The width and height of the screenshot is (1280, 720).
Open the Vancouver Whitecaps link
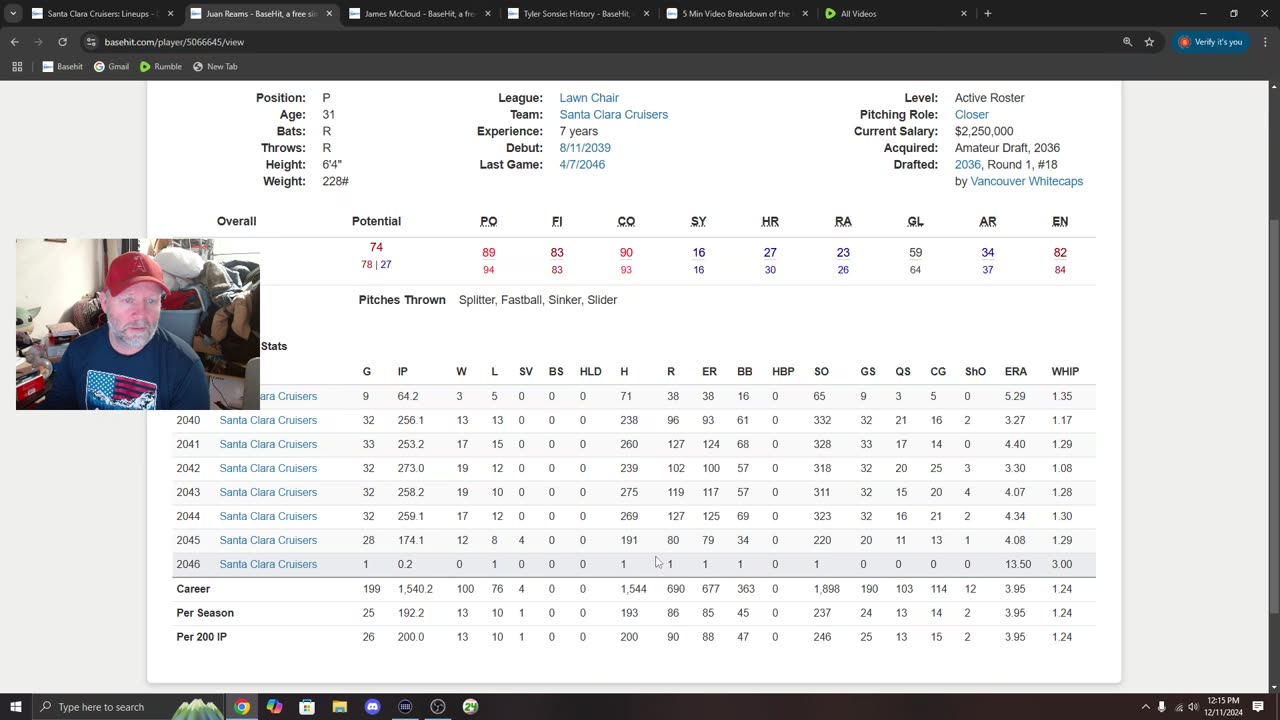point(1026,182)
